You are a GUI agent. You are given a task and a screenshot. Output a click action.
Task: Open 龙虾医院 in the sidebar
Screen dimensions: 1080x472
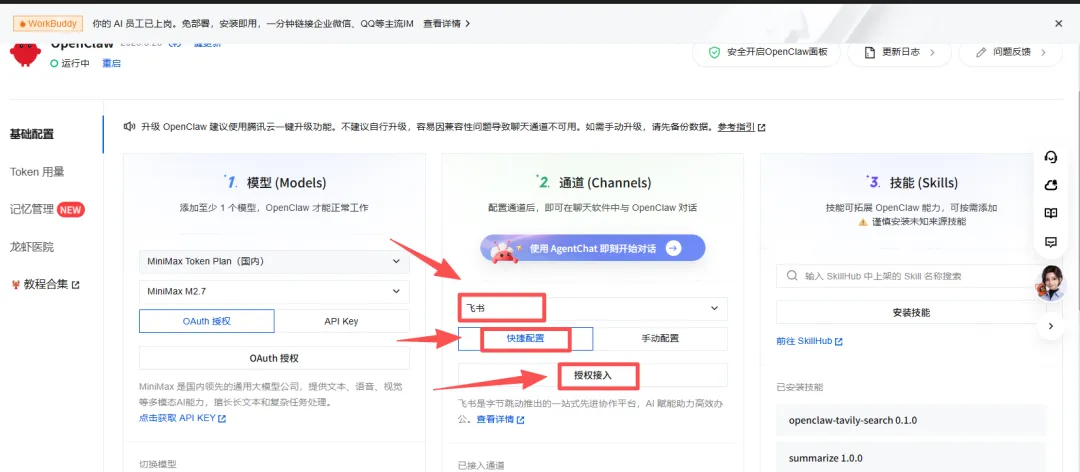point(32,247)
